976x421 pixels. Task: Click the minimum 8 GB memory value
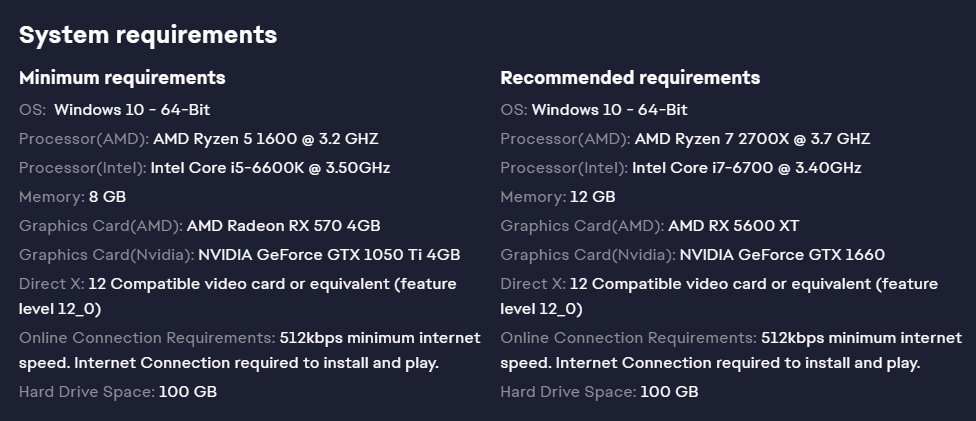(107, 197)
